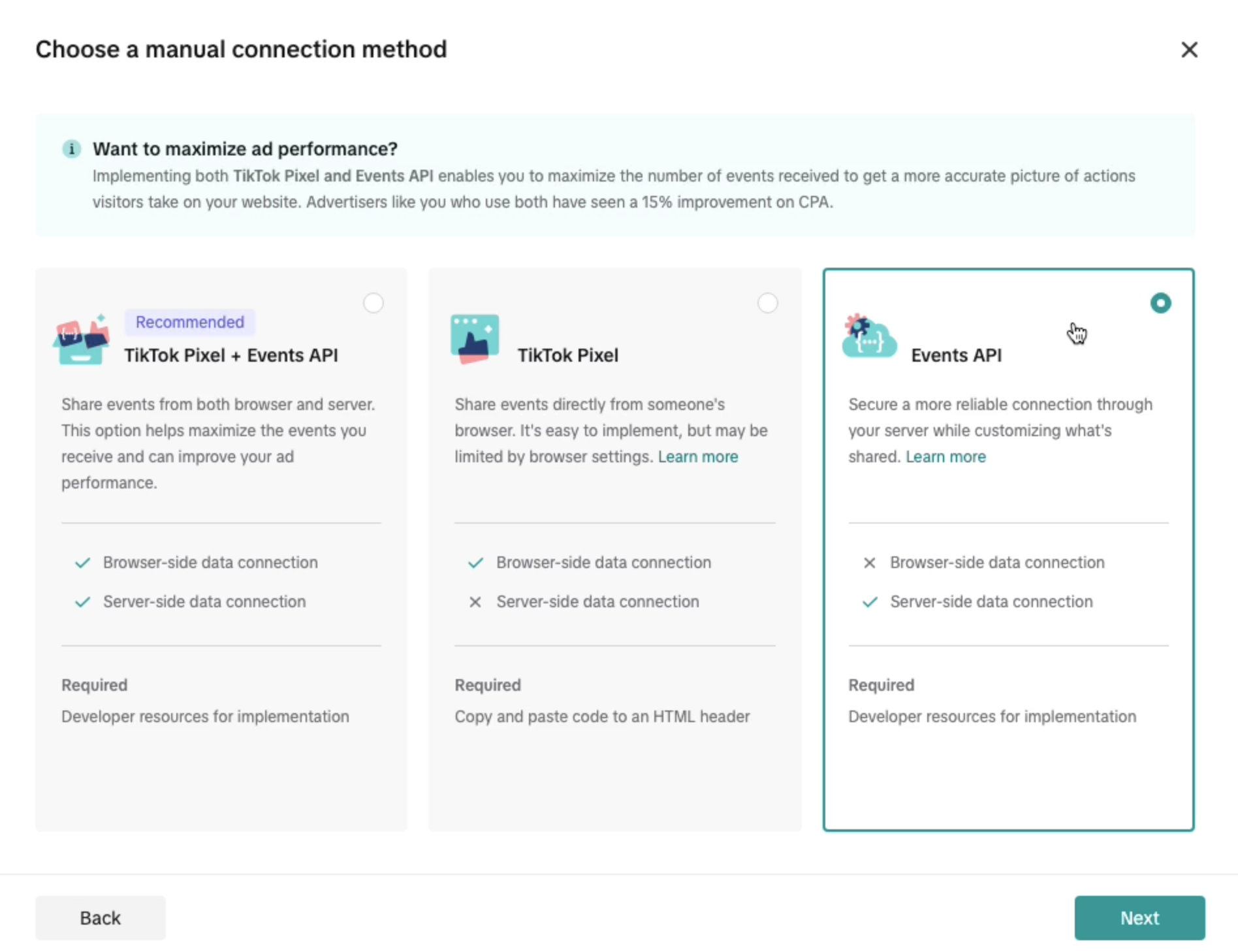Close the connection method dialog
The image size is (1238, 952).
click(x=1189, y=50)
